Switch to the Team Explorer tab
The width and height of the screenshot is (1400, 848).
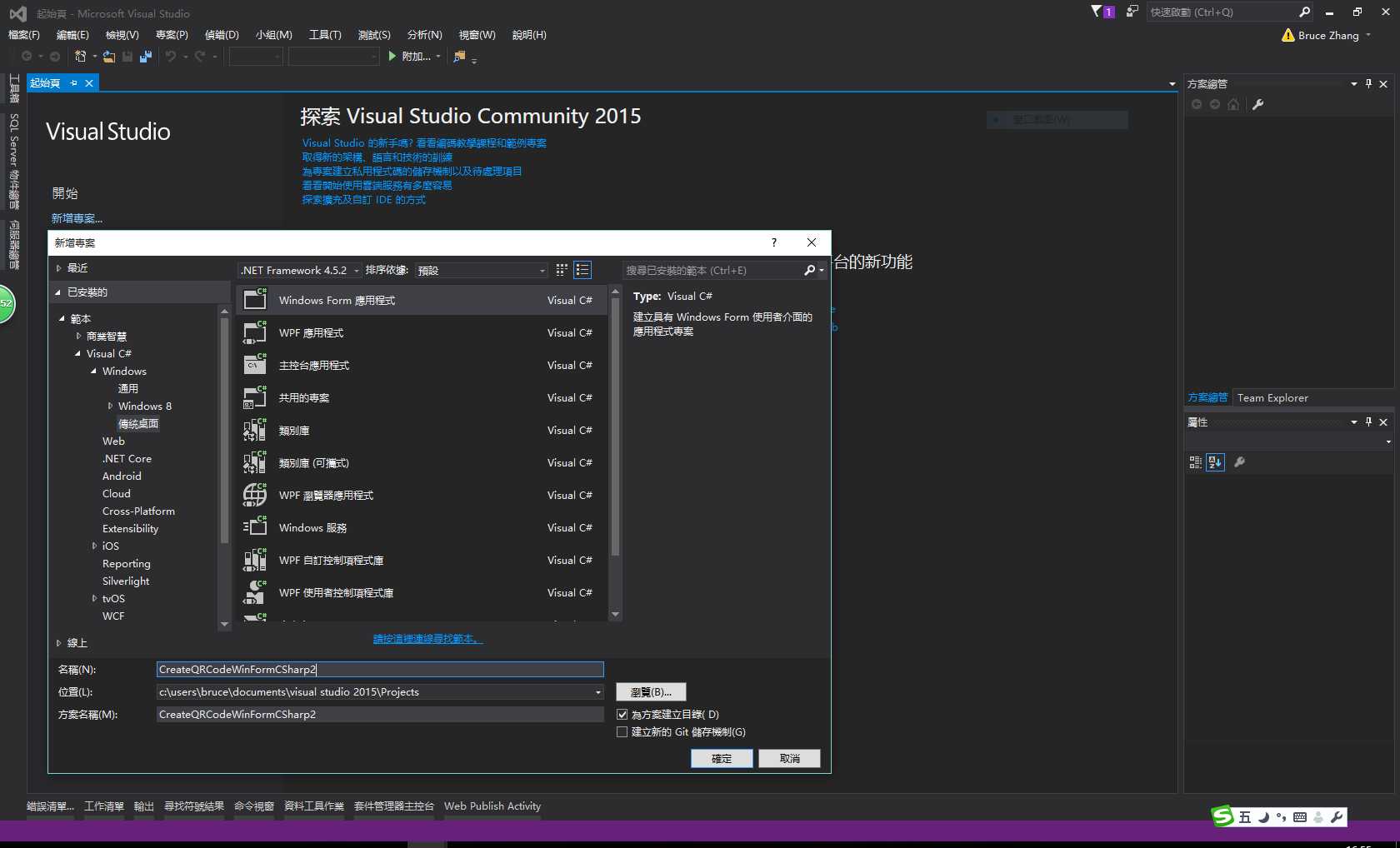coord(1272,398)
